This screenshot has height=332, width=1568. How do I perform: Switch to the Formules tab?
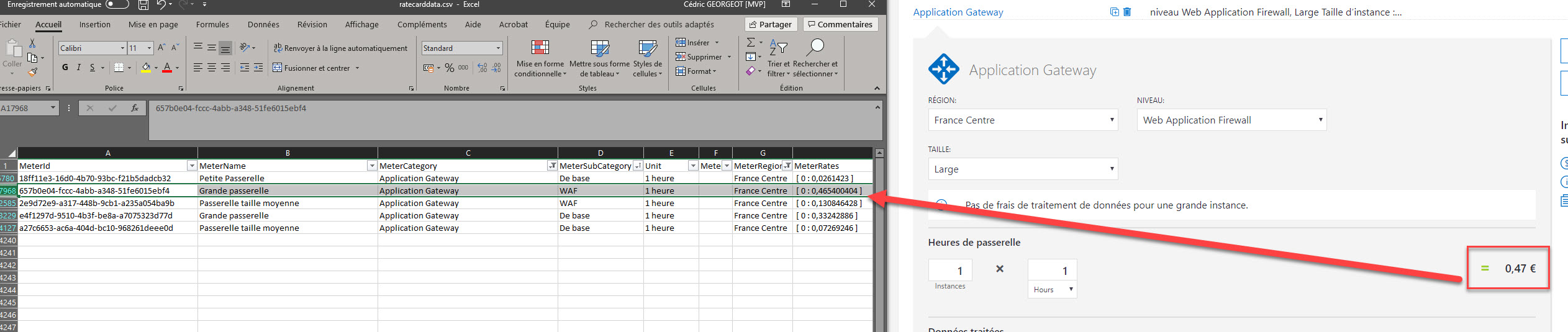212,24
